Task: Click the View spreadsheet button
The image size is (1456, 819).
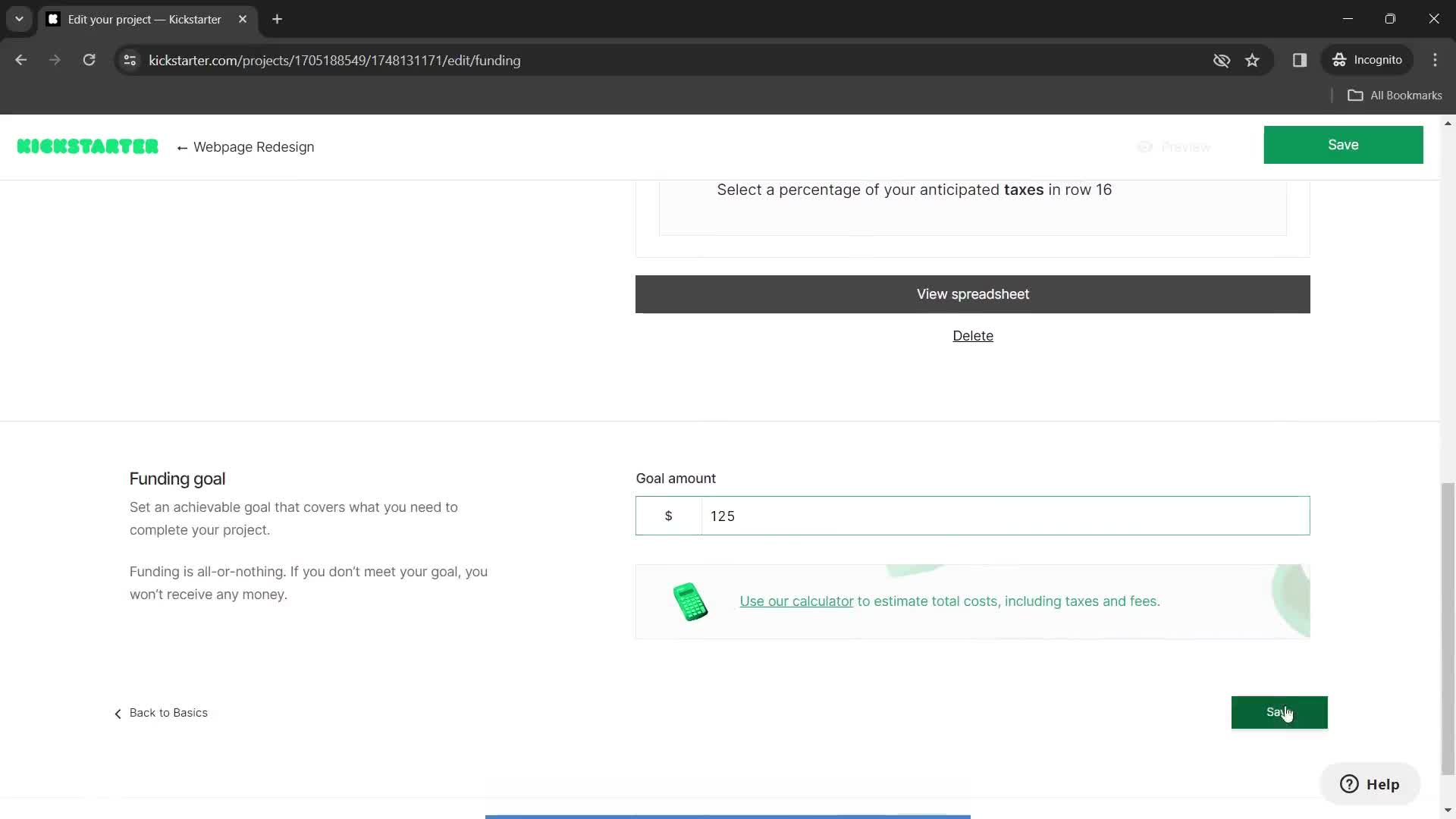Action: (x=973, y=293)
